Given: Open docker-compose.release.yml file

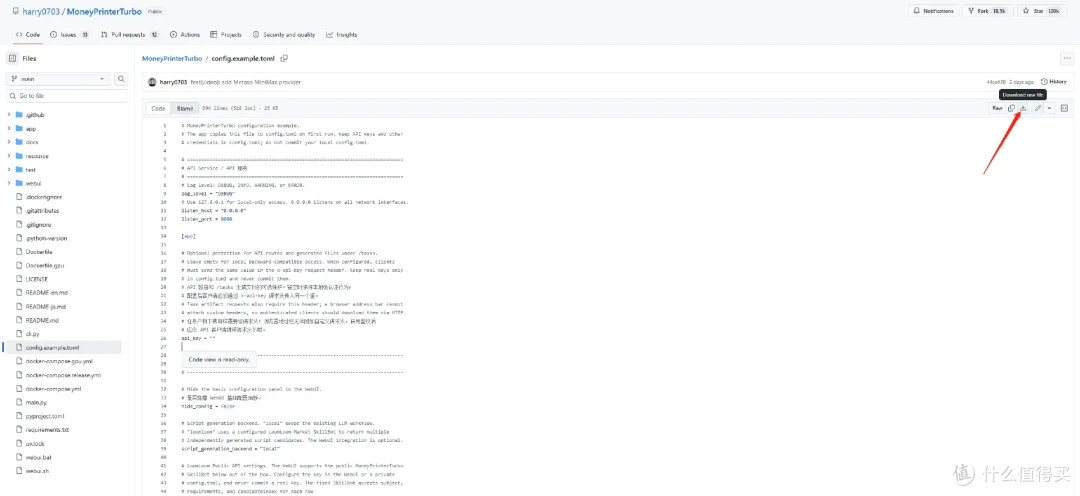Looking at the screenshot, I should (63, 375).
